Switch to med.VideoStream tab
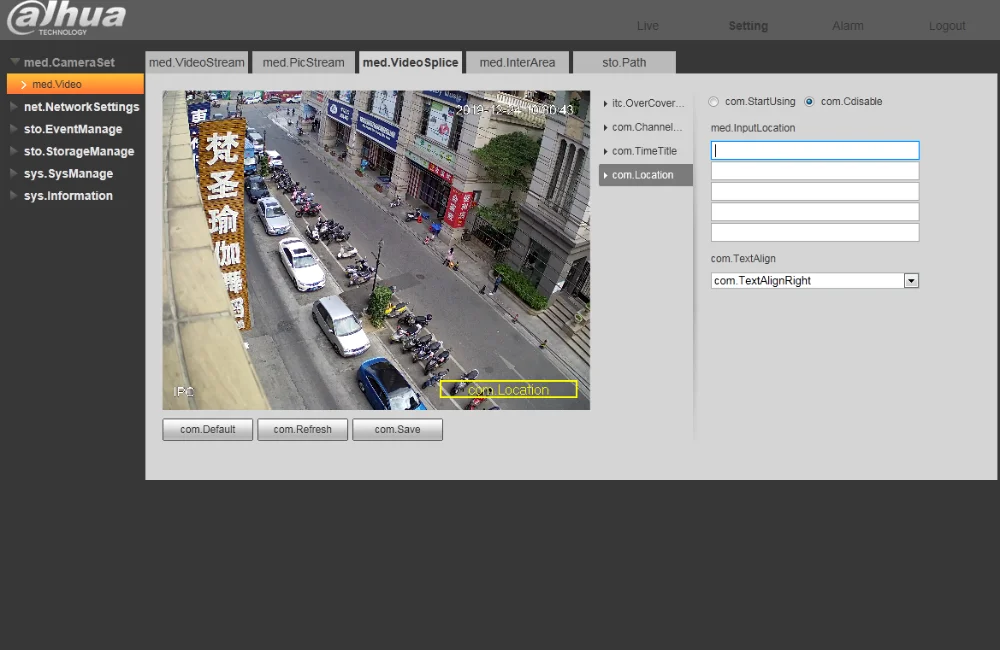1000x650 pixels. pyautogui.click(x=197, y=62)
